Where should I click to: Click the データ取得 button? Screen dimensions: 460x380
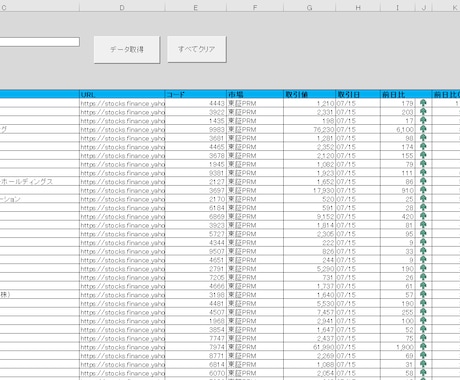click(x=127, y=49)
